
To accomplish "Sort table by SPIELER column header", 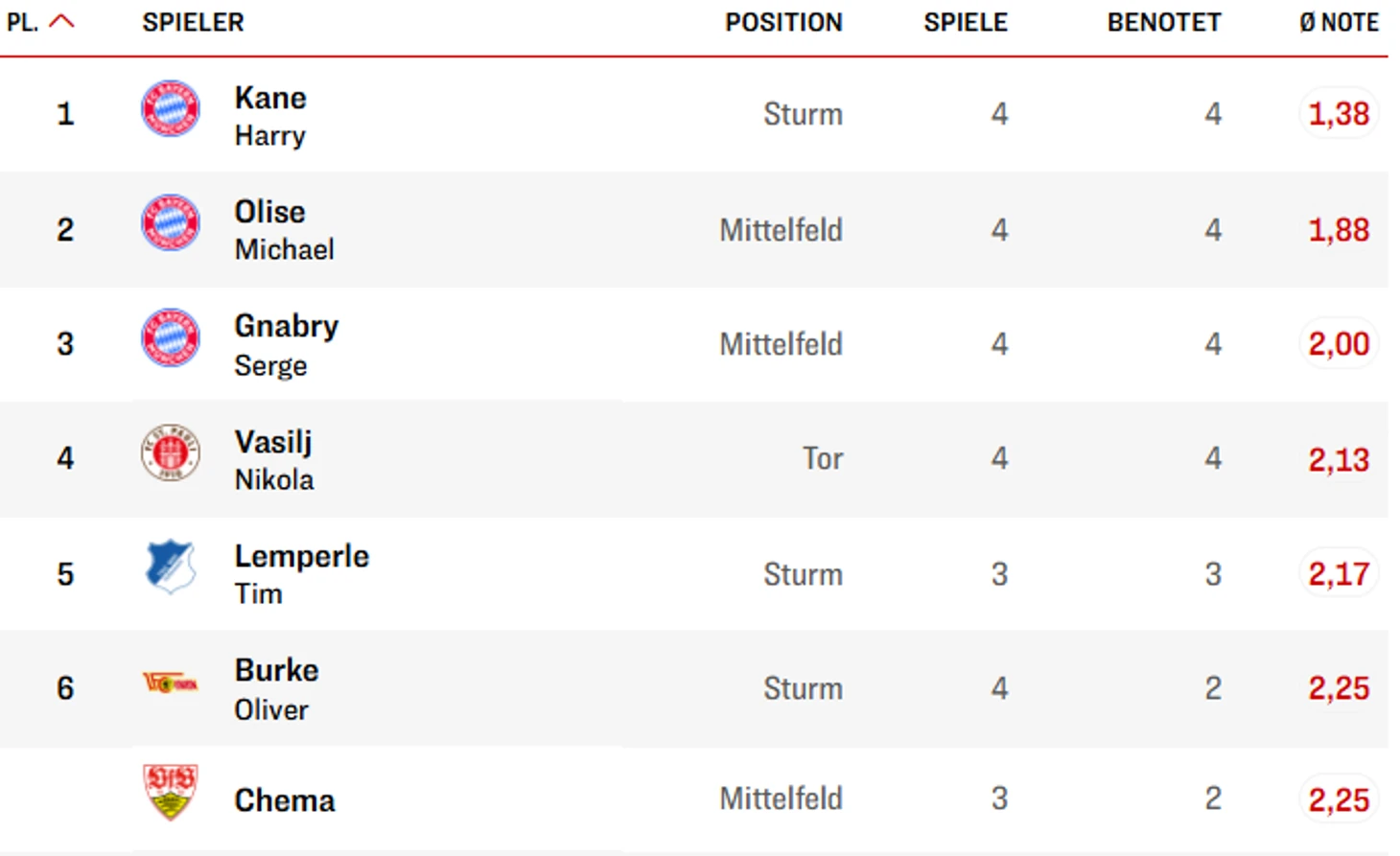I will tap(193, 22).
